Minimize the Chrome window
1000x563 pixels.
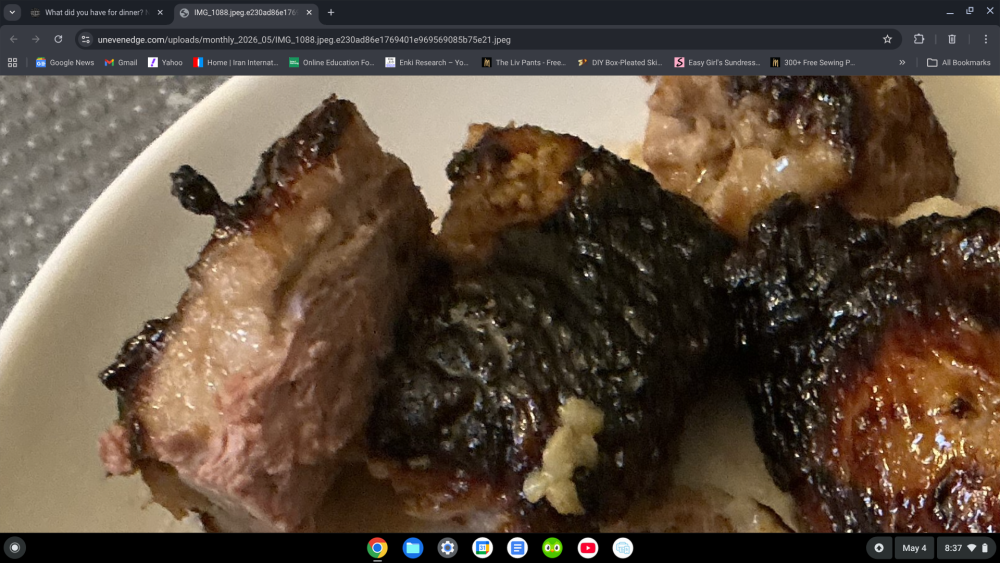click(x=950, y=11)
